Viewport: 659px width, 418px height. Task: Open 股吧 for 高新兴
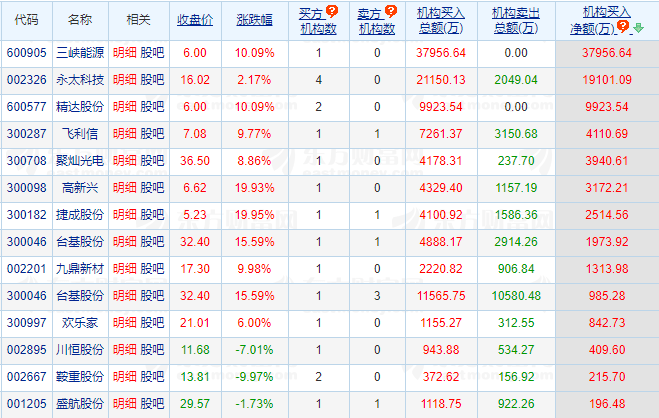coord(152,187)
